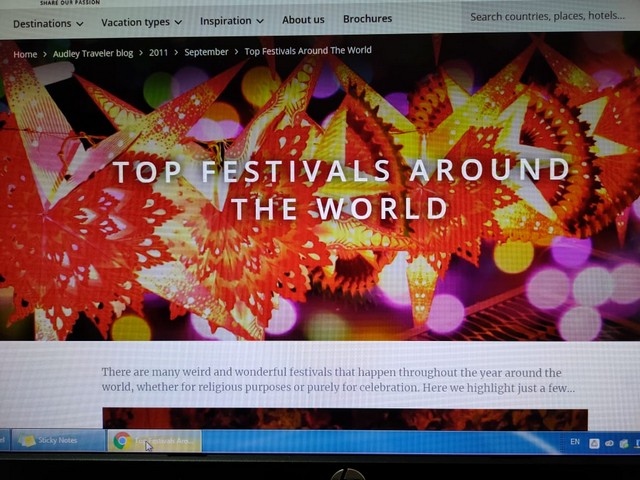640x480 pixels.
Task: Switch to the Chrome taskbar window
Action: (155, 440)
